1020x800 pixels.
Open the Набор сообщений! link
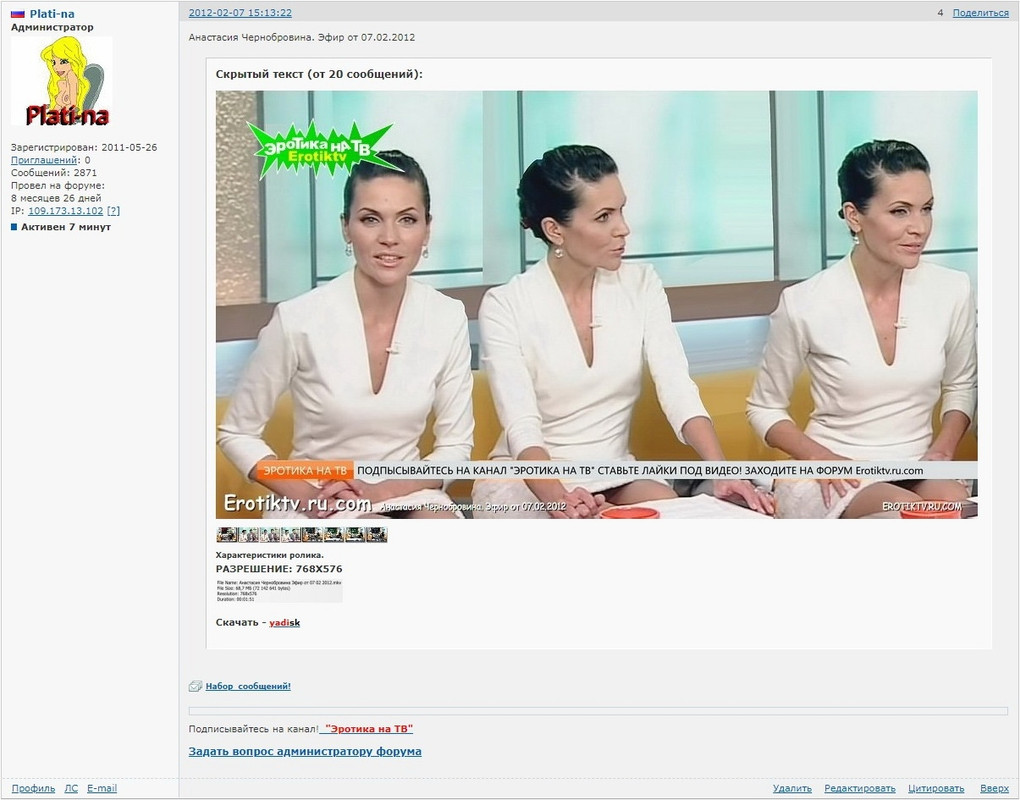[248, 686]
